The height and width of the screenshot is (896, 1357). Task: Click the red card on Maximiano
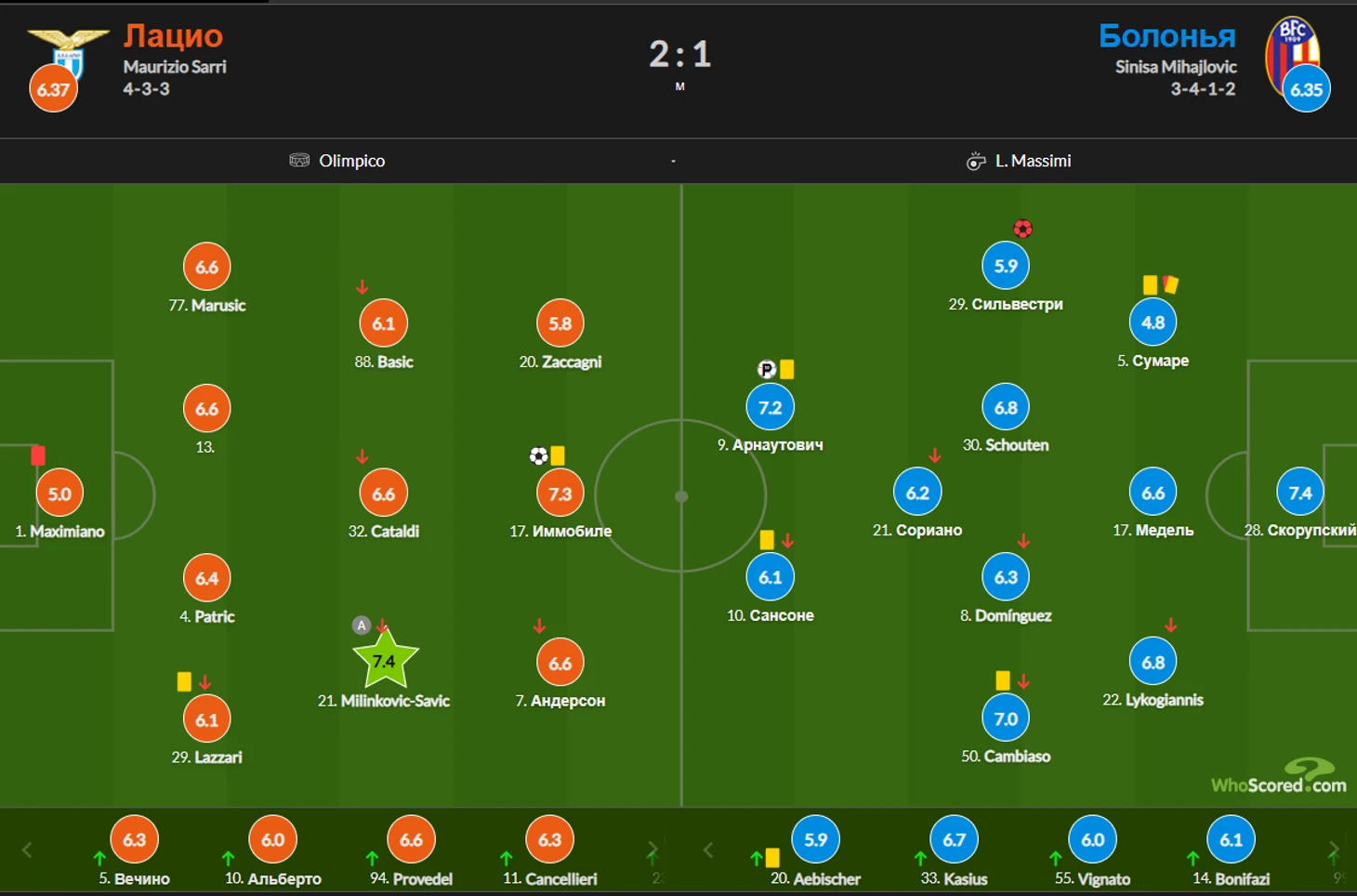pos(38,455)
